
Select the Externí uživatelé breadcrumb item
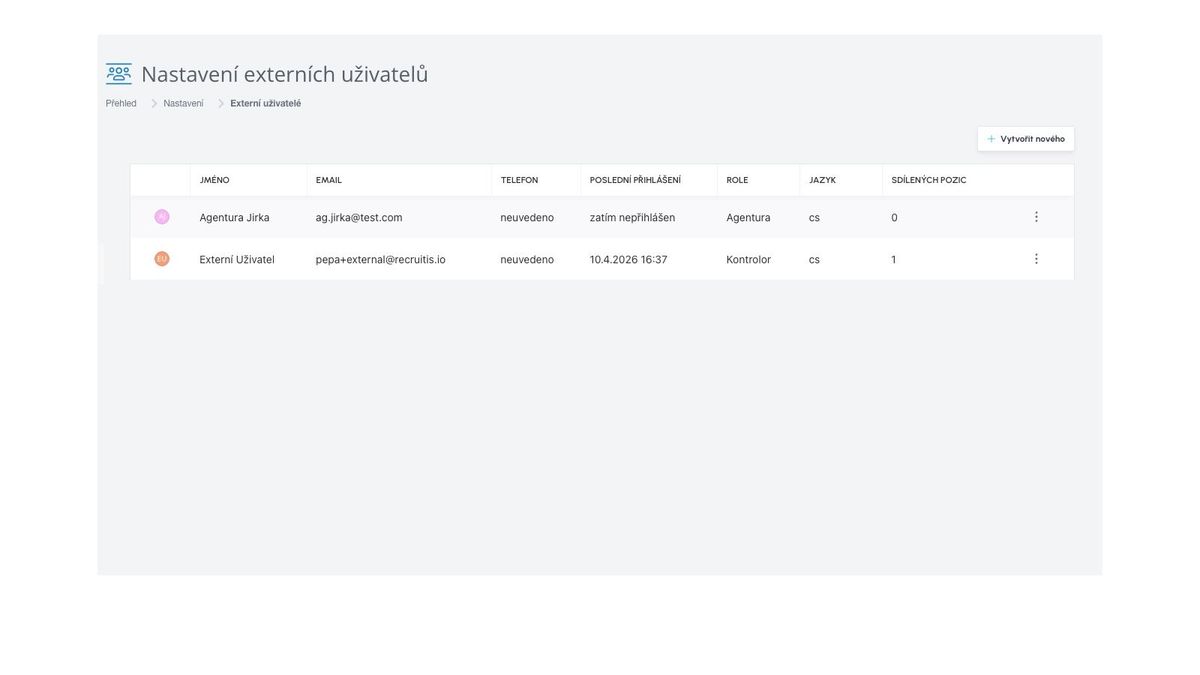[265, 103]
